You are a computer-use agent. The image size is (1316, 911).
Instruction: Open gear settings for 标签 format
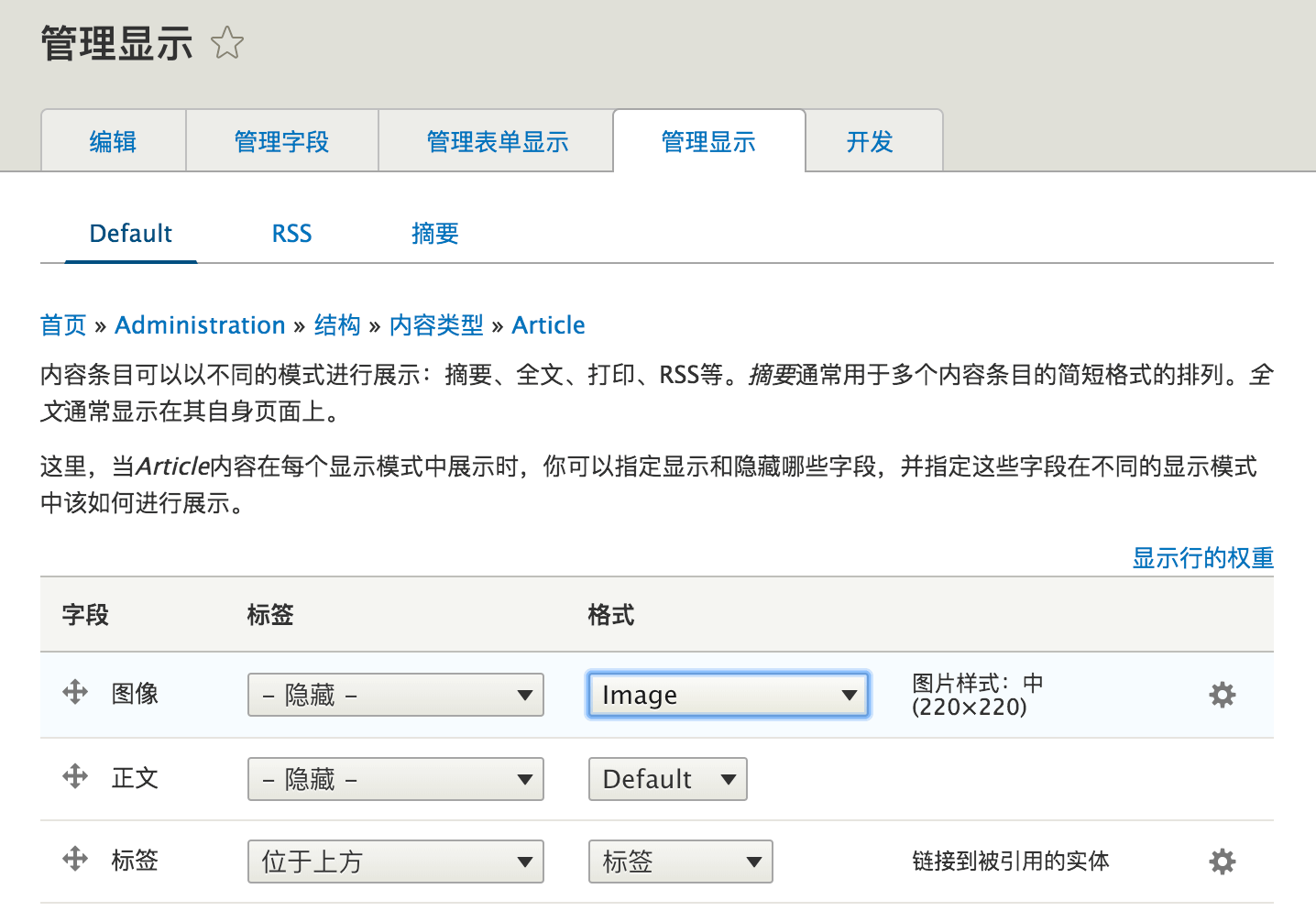[1222, 862]
